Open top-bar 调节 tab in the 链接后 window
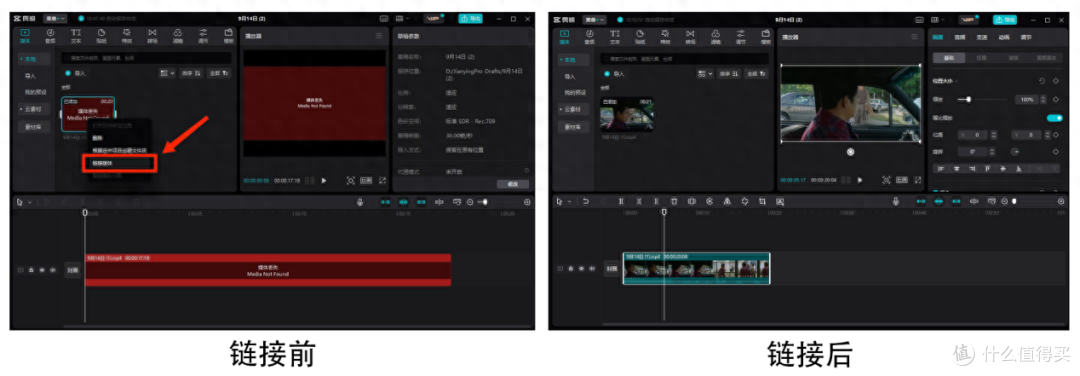This screenshot has height=376, width=1080. tap(741, 36)
